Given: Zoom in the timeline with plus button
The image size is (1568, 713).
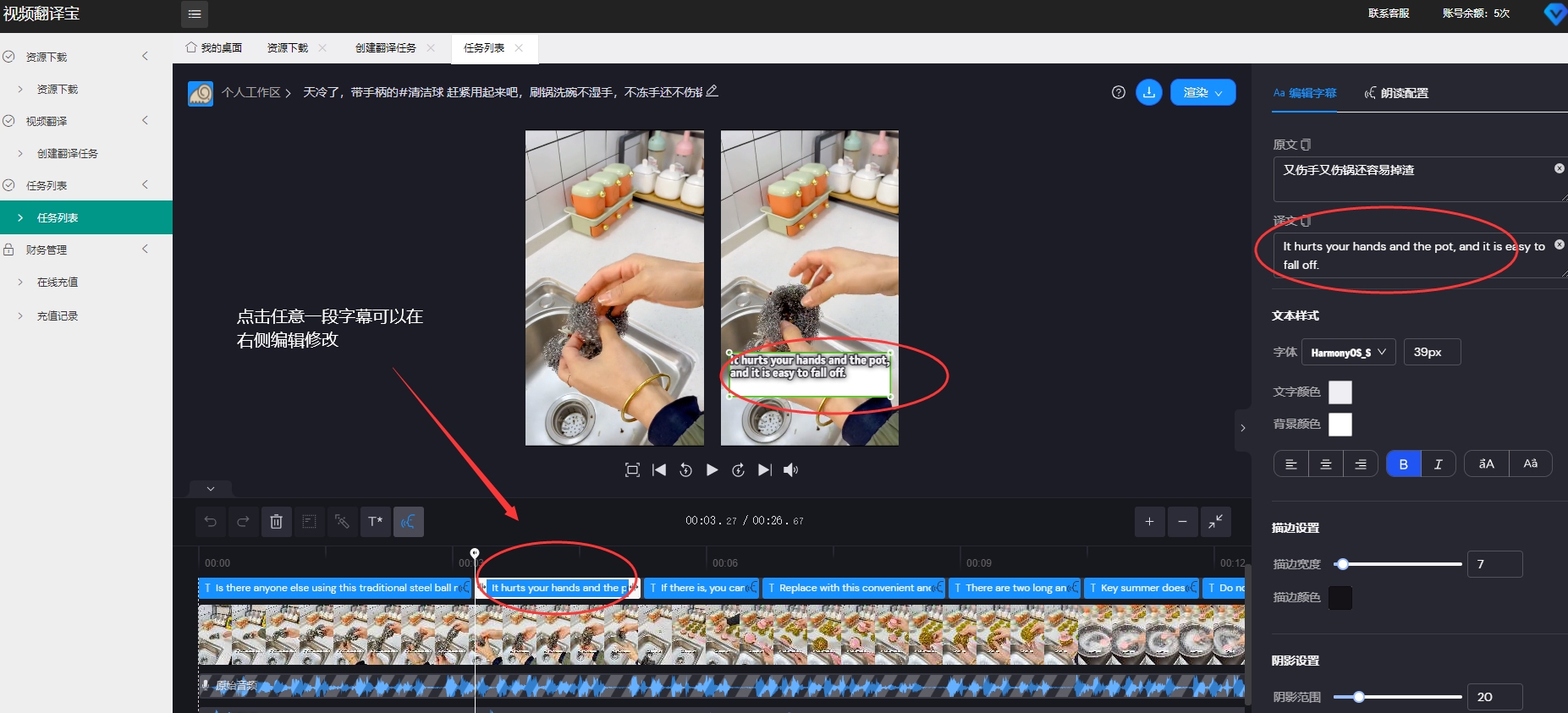Looking at the screenshot, I should pos(1149,522).
